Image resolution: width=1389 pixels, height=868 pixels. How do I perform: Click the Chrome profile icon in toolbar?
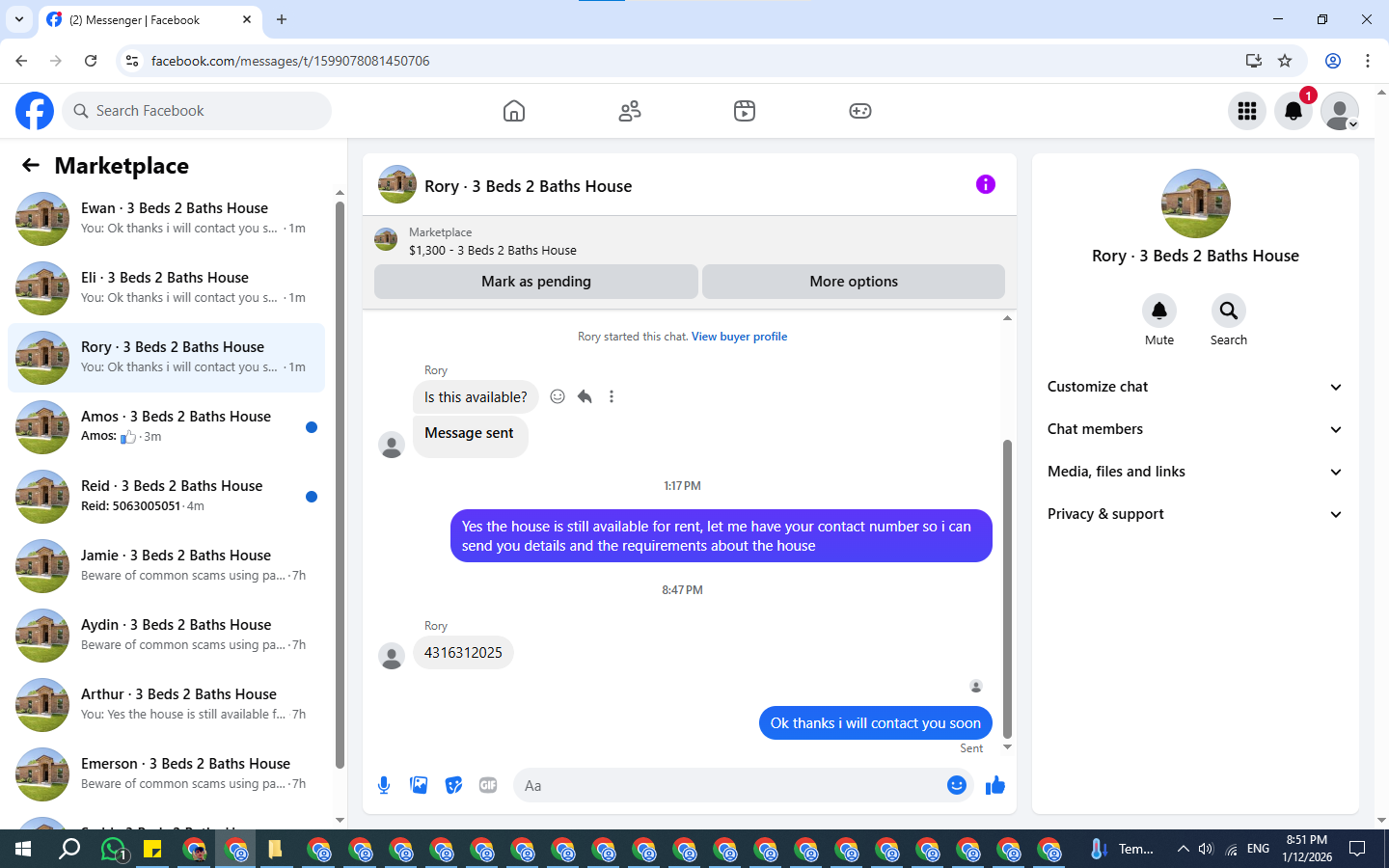pyautogui.click(x=1333, y=61)
